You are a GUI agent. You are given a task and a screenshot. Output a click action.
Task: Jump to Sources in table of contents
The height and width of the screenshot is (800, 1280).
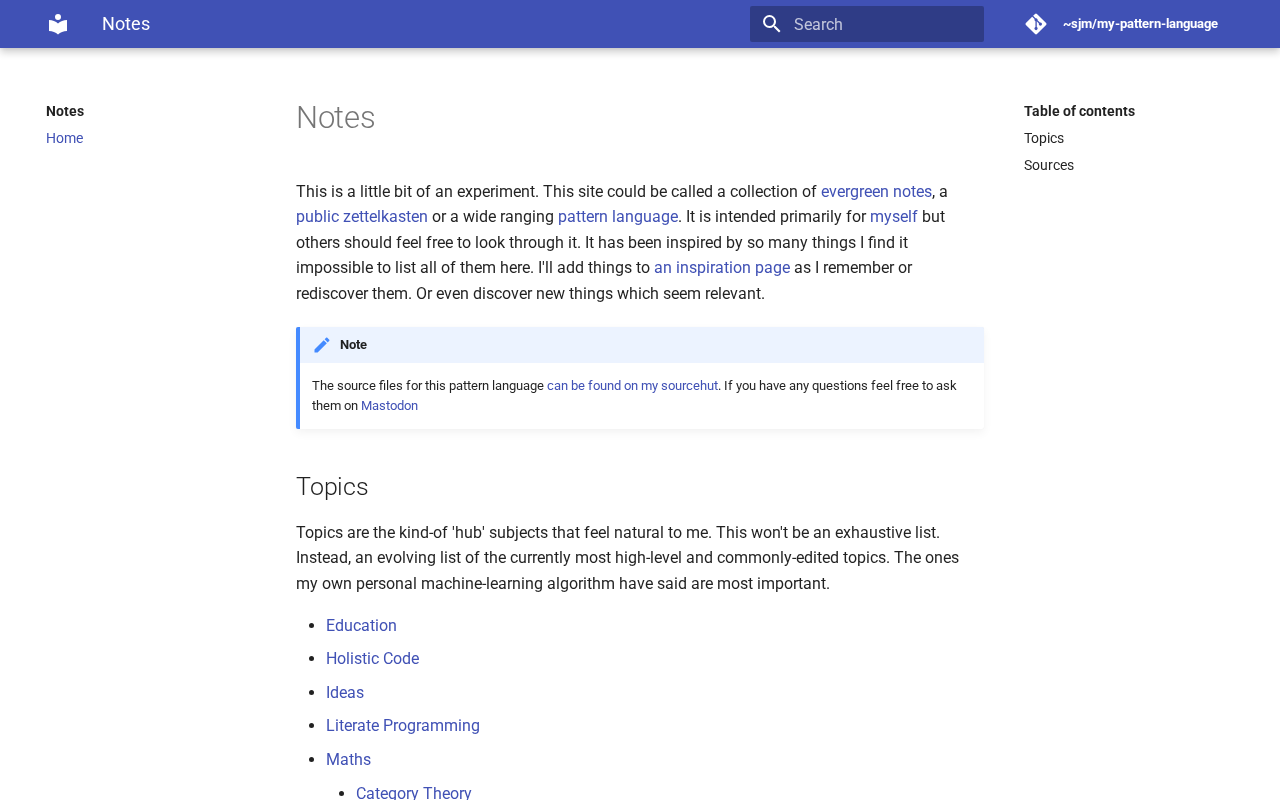[x=1049, y=165]
